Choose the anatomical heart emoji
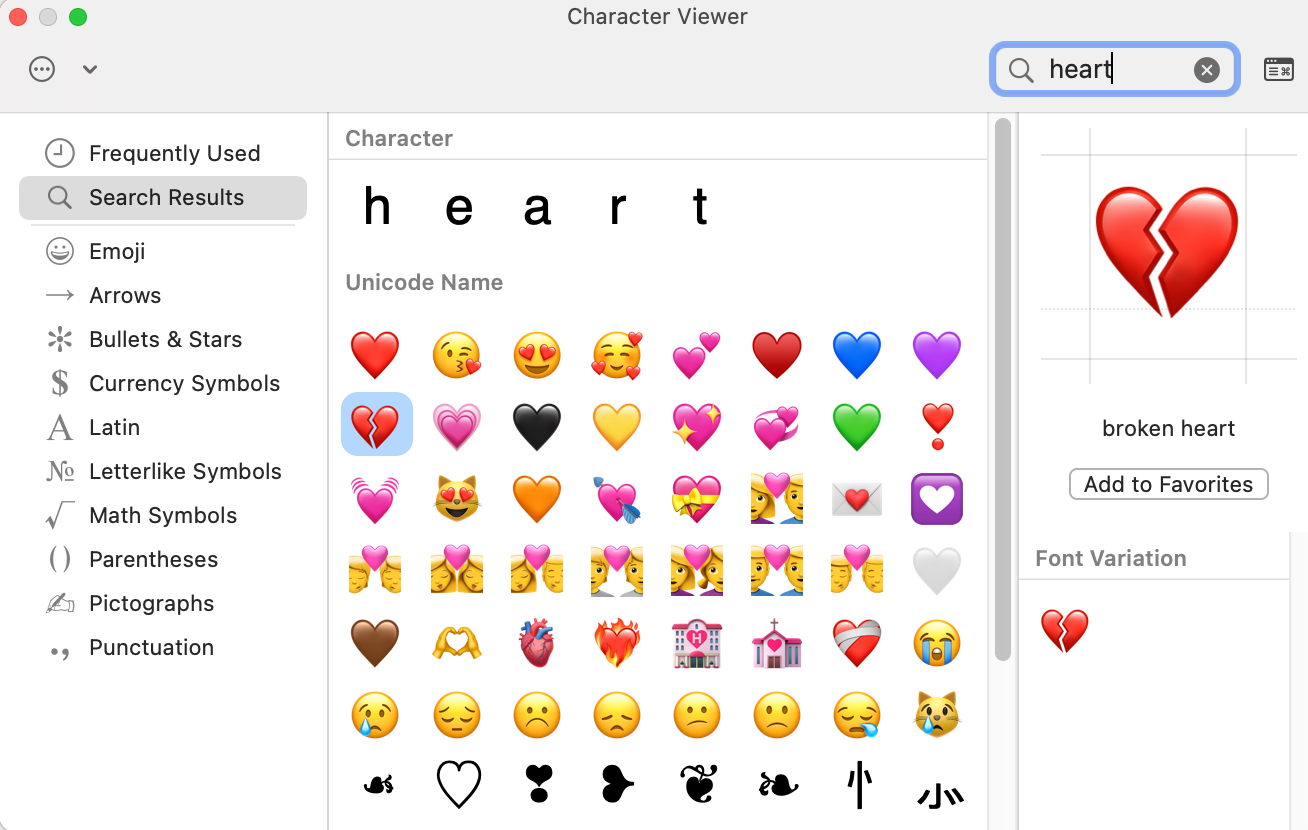The height and width of the screenshot is (830, 1308). click(537, 643)
